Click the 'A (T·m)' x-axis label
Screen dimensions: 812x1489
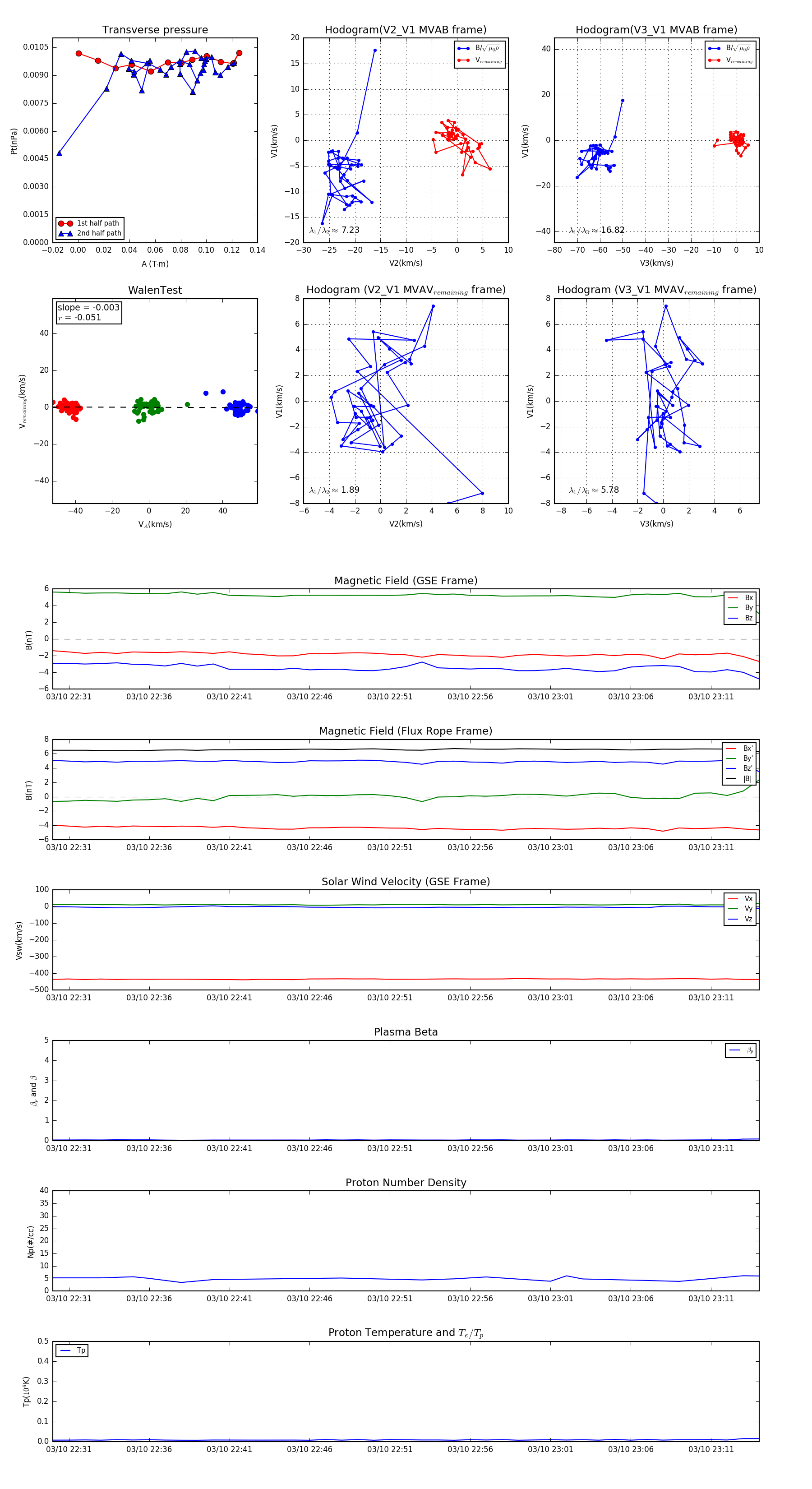point(155,264)
